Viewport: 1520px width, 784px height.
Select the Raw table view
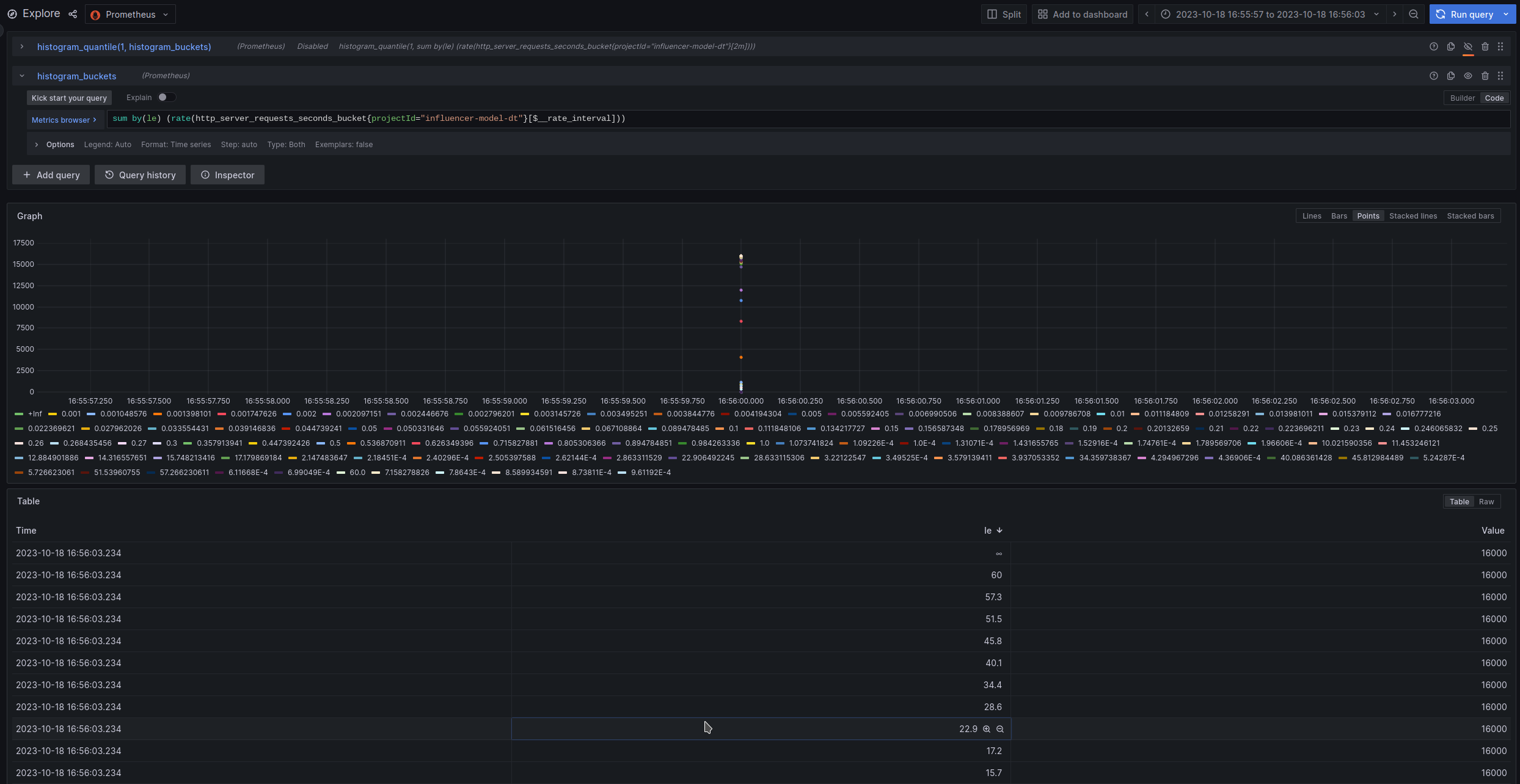point(1486,501)
